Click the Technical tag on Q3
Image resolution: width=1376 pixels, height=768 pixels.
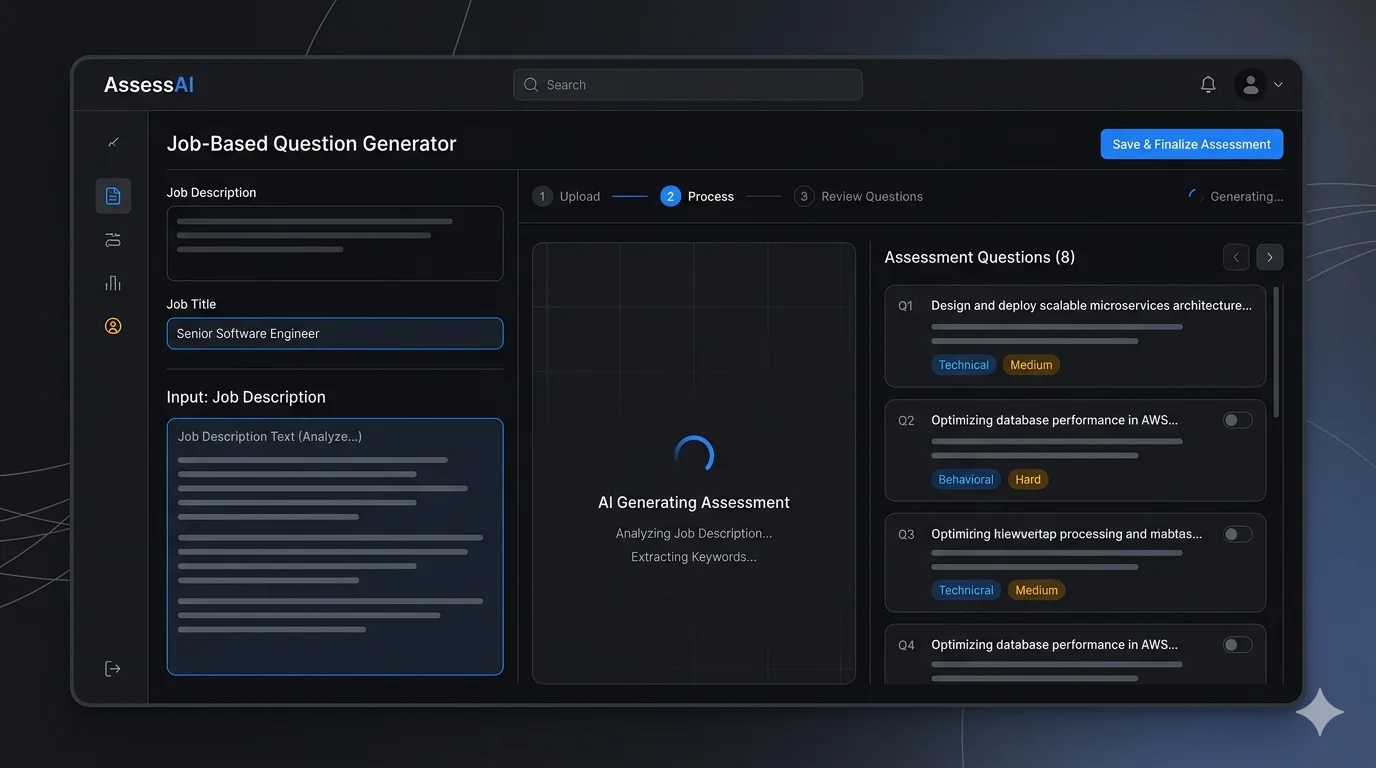966,590
